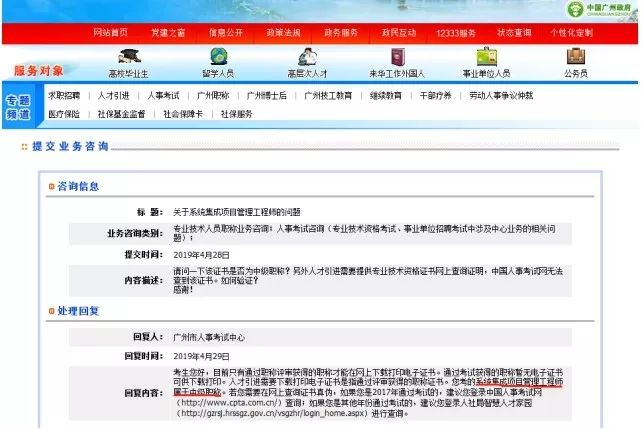The image size is (643, 429).
Task: Select 政民互动 menu item
Action: tap(399, 32)
